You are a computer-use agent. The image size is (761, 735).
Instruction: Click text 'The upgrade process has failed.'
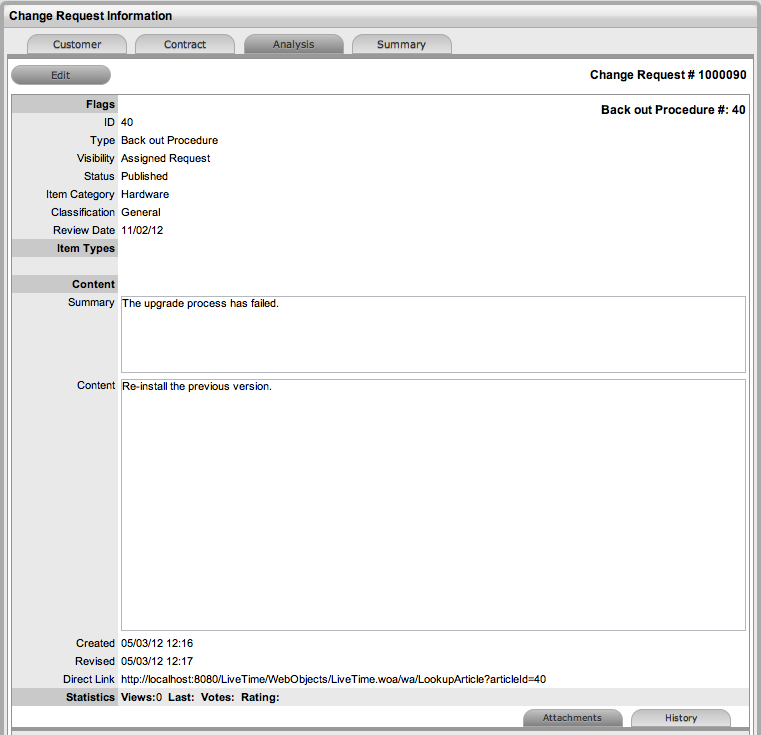pyautogui.click(x=200, y=303)
